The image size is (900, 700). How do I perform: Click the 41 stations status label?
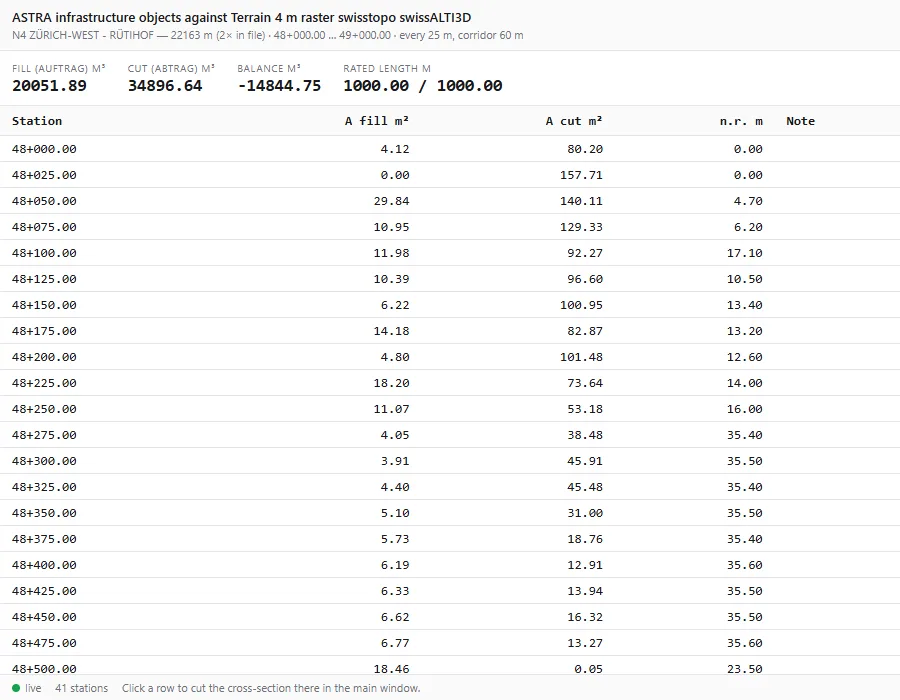click(82, 688)
